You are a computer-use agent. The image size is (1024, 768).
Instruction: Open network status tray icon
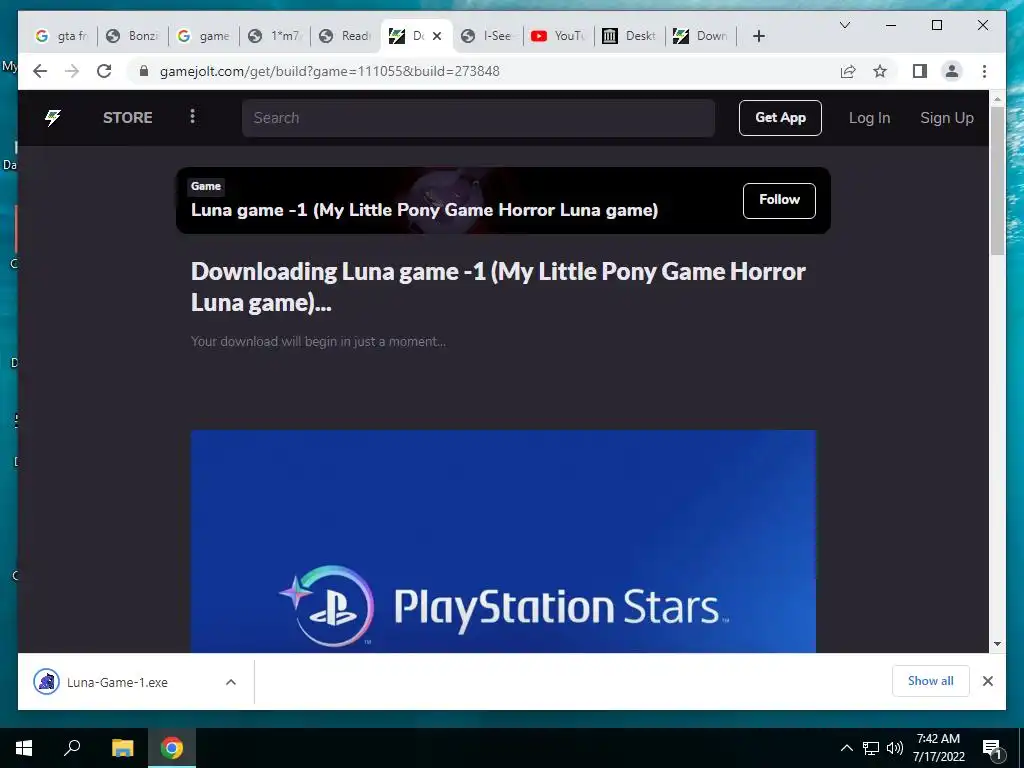tap(871, 748)
